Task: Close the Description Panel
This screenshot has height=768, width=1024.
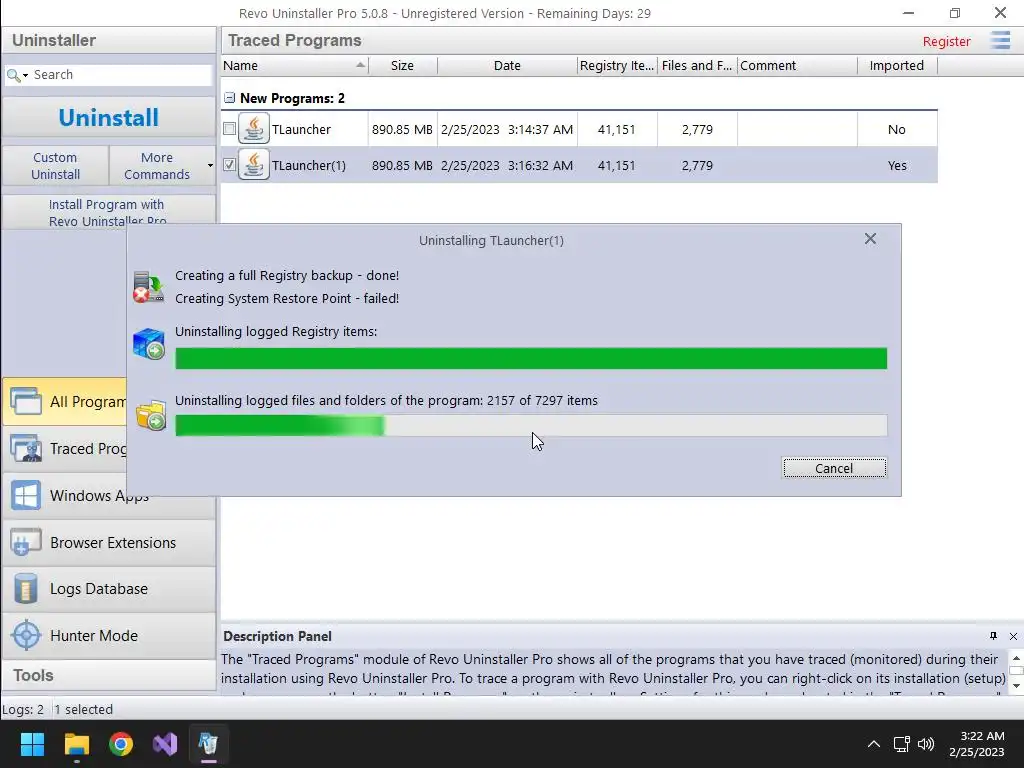Action: coord(1013,636)
